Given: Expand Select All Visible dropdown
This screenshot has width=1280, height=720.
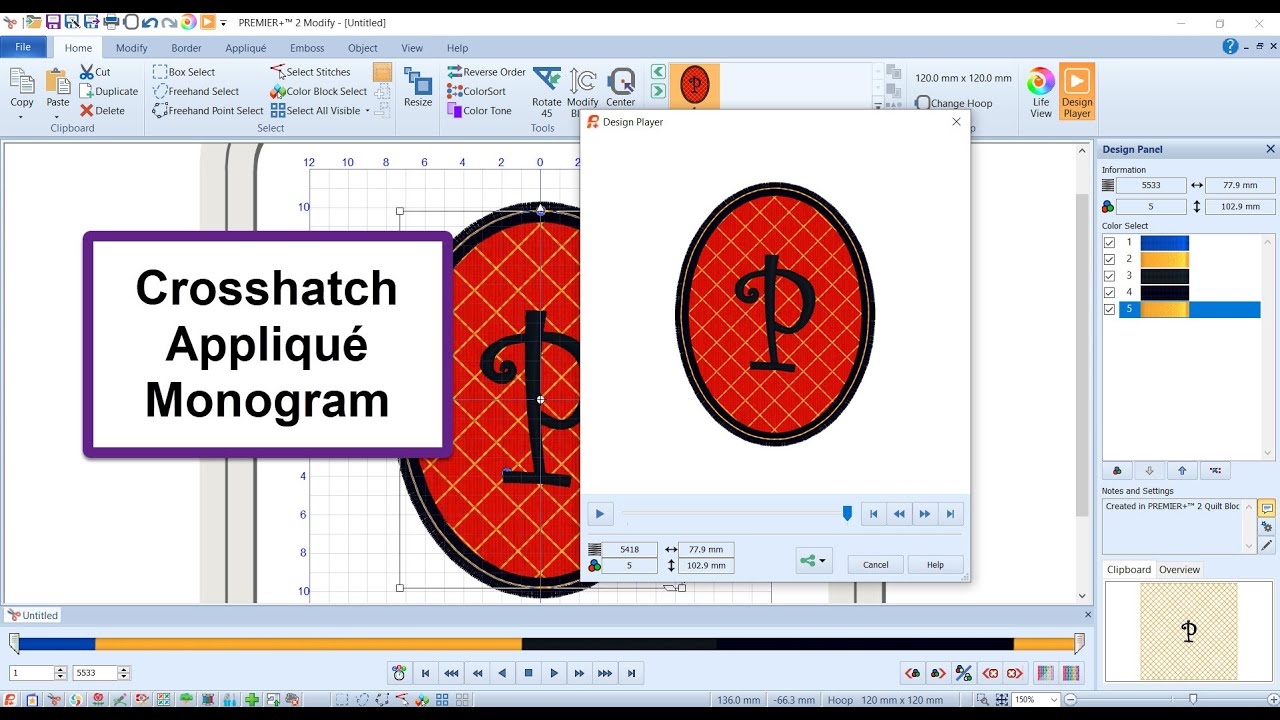Looking at the screenshot, I should (x=367, y=111).
